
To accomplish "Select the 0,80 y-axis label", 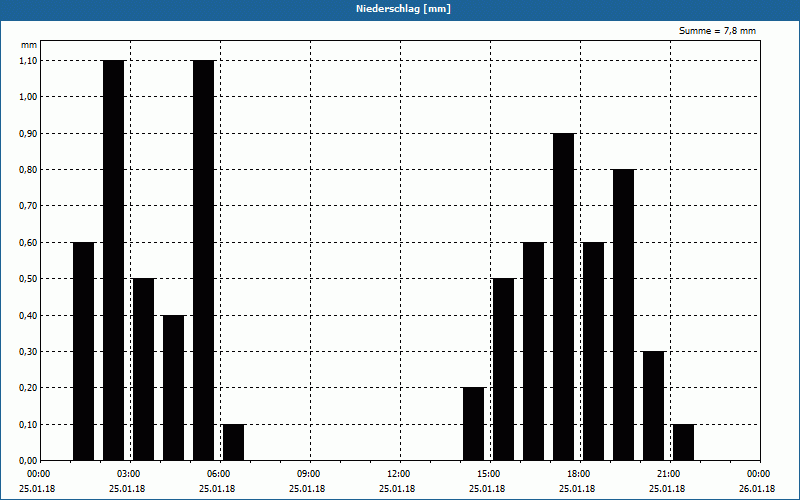I will tap(29, 170).
